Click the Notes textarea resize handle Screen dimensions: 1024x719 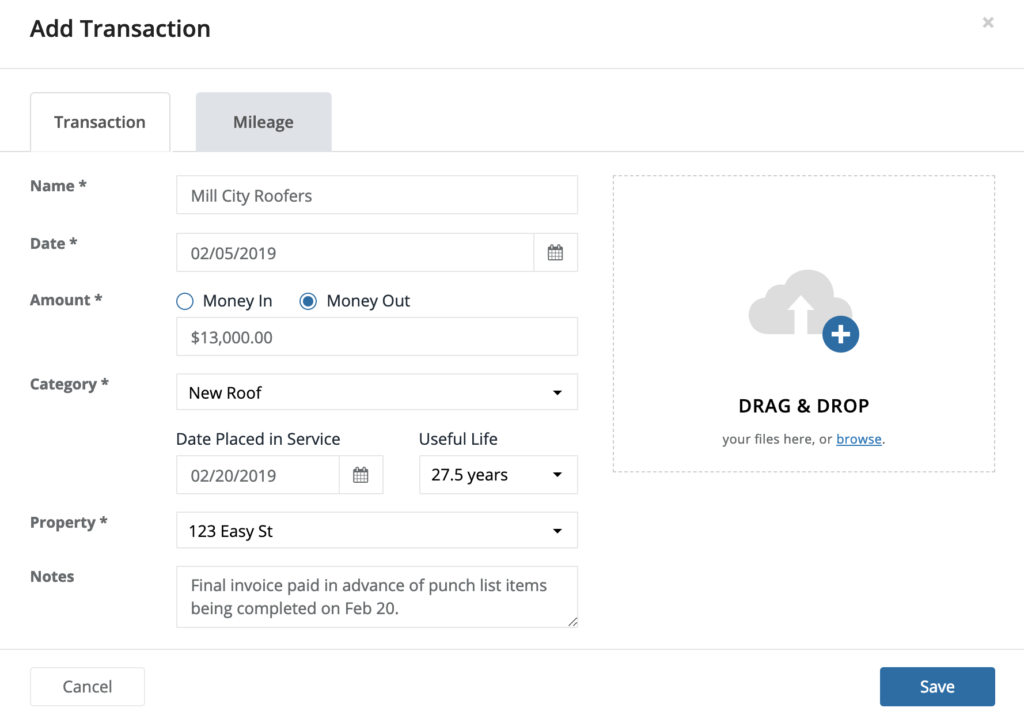pos(572,622)
